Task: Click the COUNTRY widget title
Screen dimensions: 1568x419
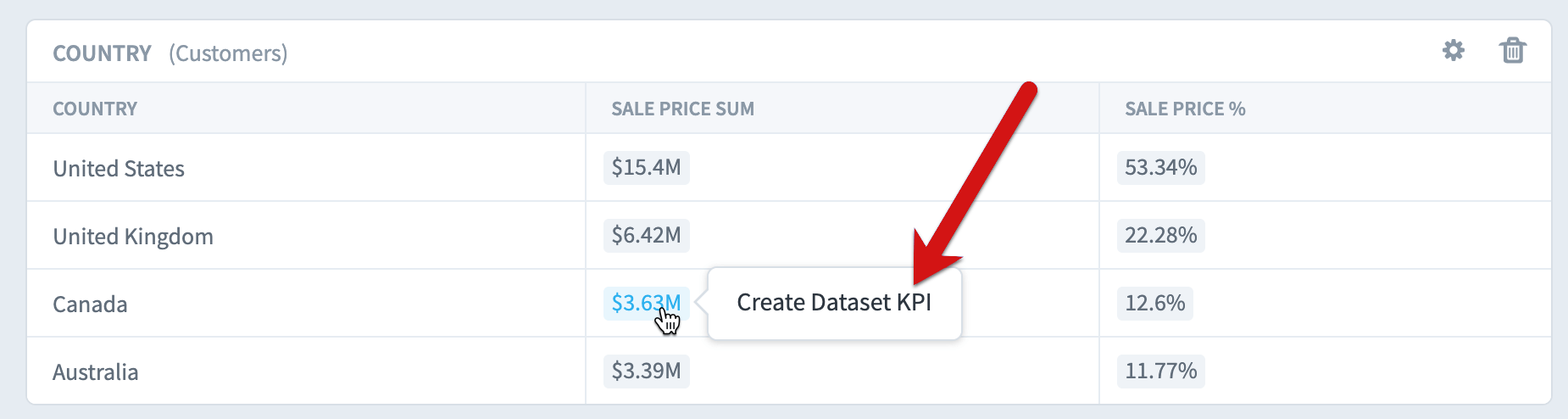Action: (x=102, y=53)
